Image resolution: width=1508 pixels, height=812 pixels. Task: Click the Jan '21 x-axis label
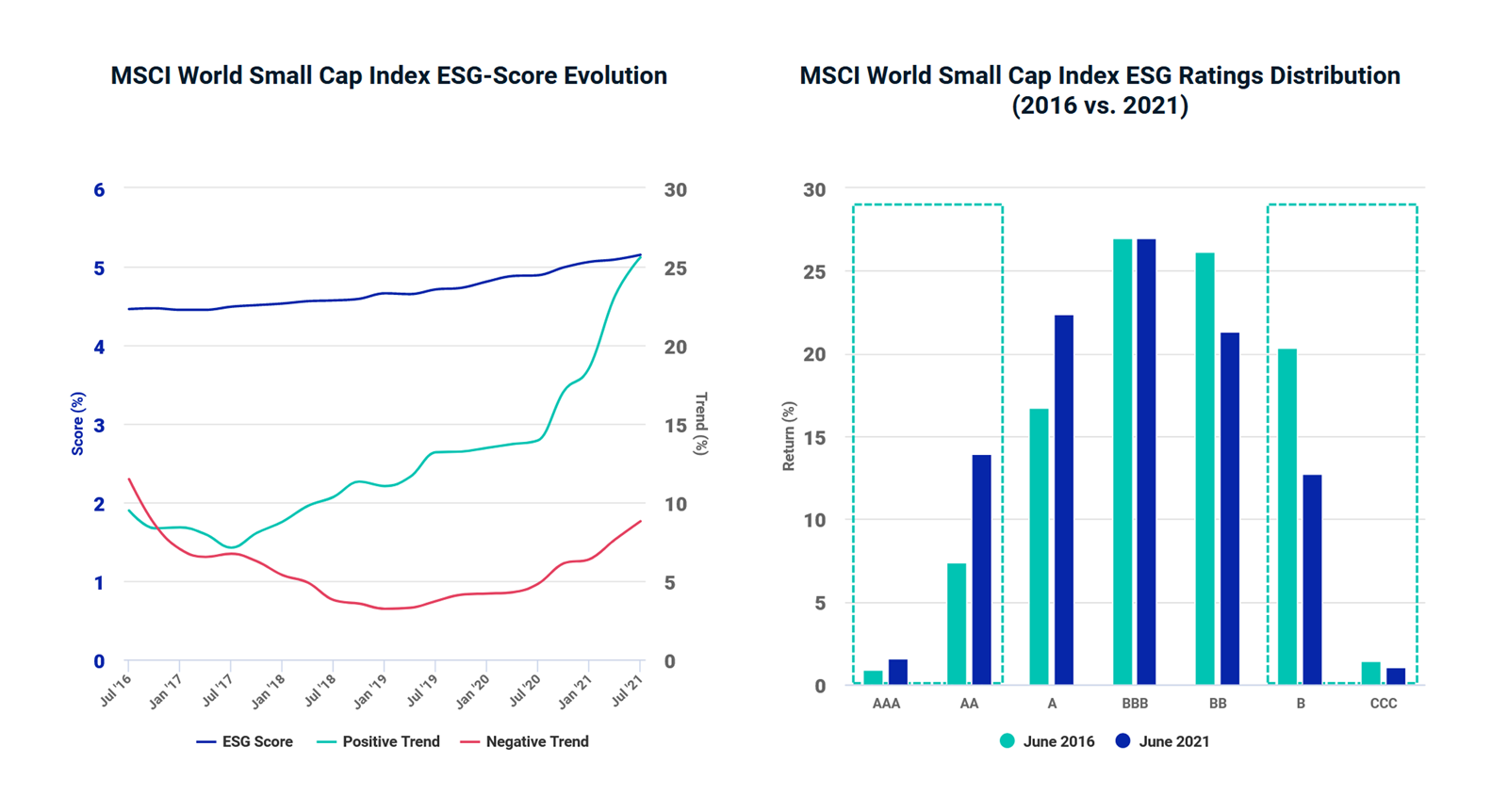pos(575,691)
